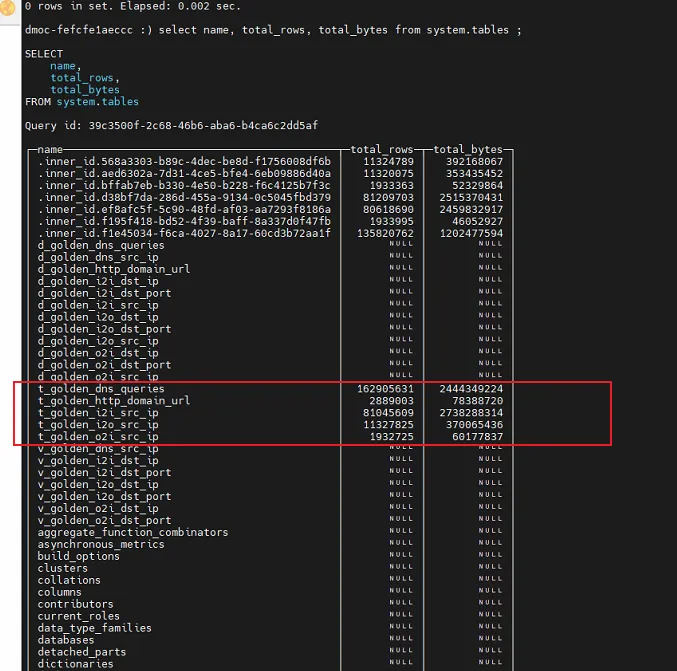Viewport: 677px width, 671px height.
Task: Click table name collations
Action: point(69,580)
